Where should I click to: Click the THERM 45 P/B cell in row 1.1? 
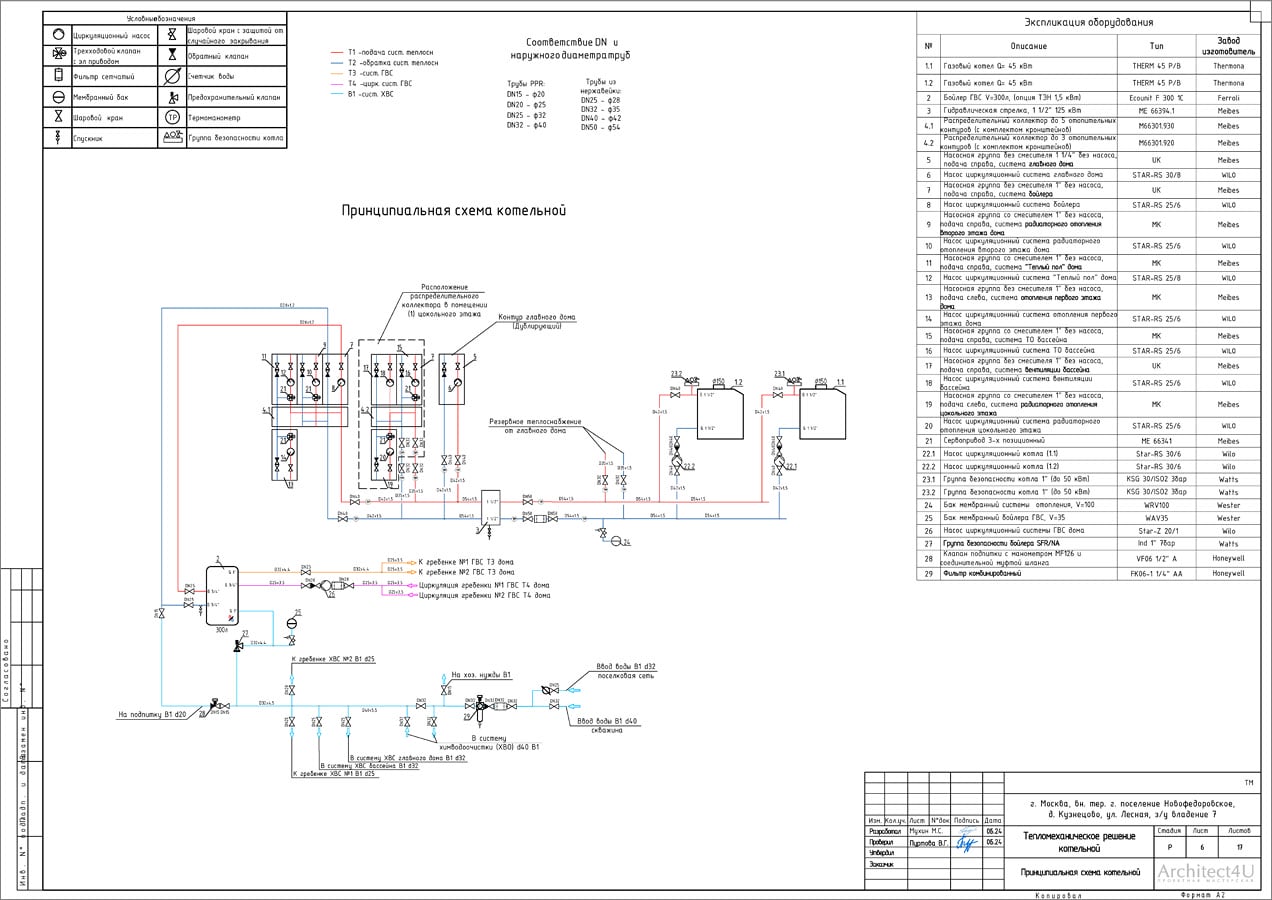click(x=1156, y=65)
